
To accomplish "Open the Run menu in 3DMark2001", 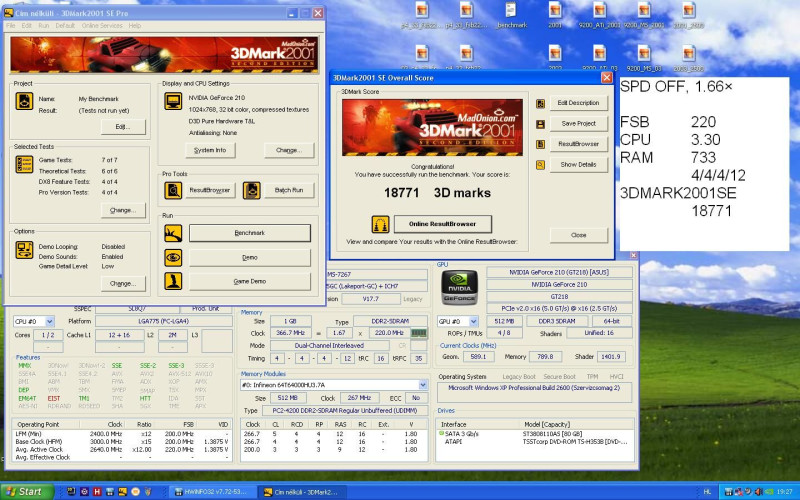I will coord(43,26).
